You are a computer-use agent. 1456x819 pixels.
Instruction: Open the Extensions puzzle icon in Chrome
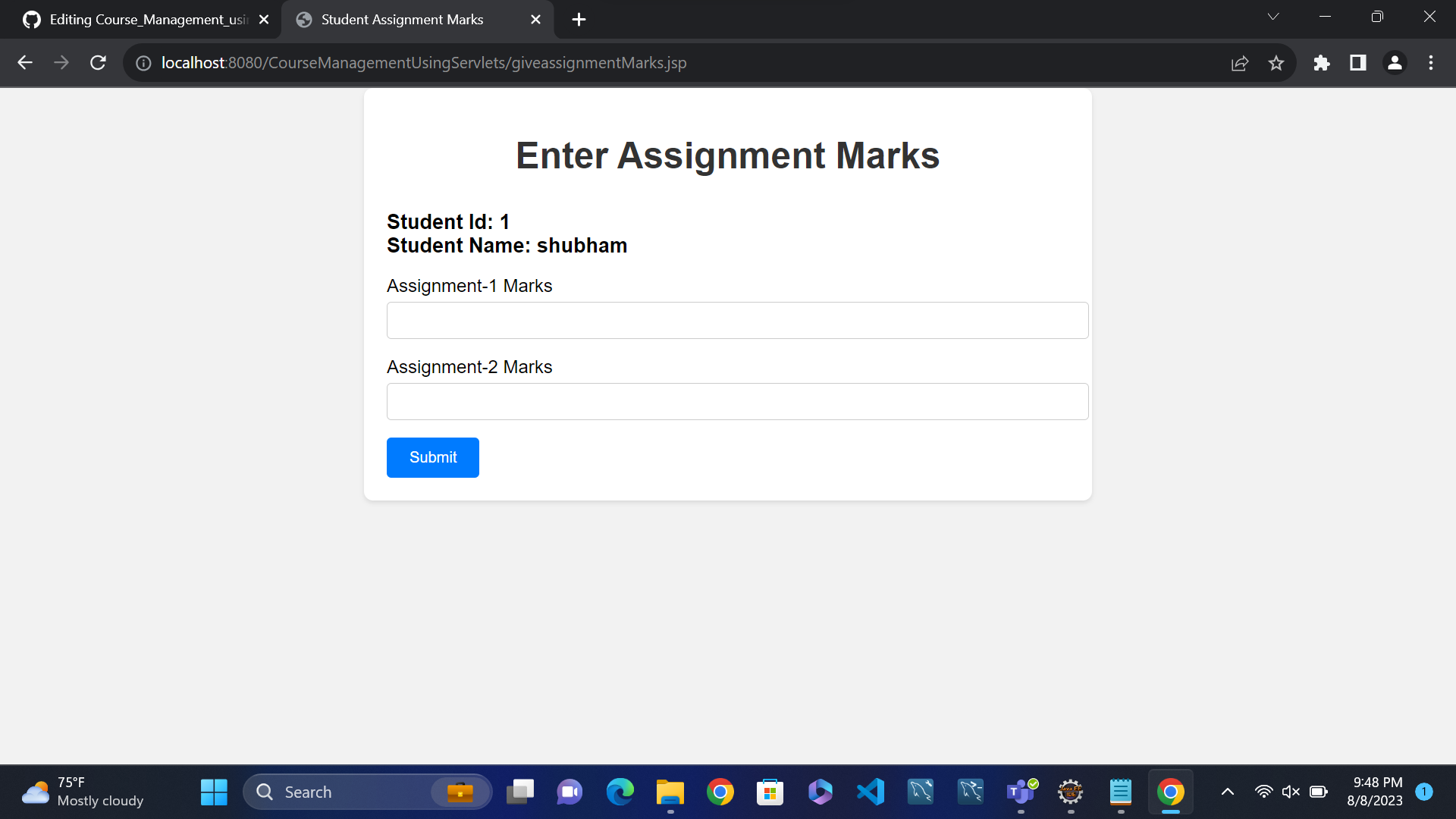click(x=1322, y=63)
